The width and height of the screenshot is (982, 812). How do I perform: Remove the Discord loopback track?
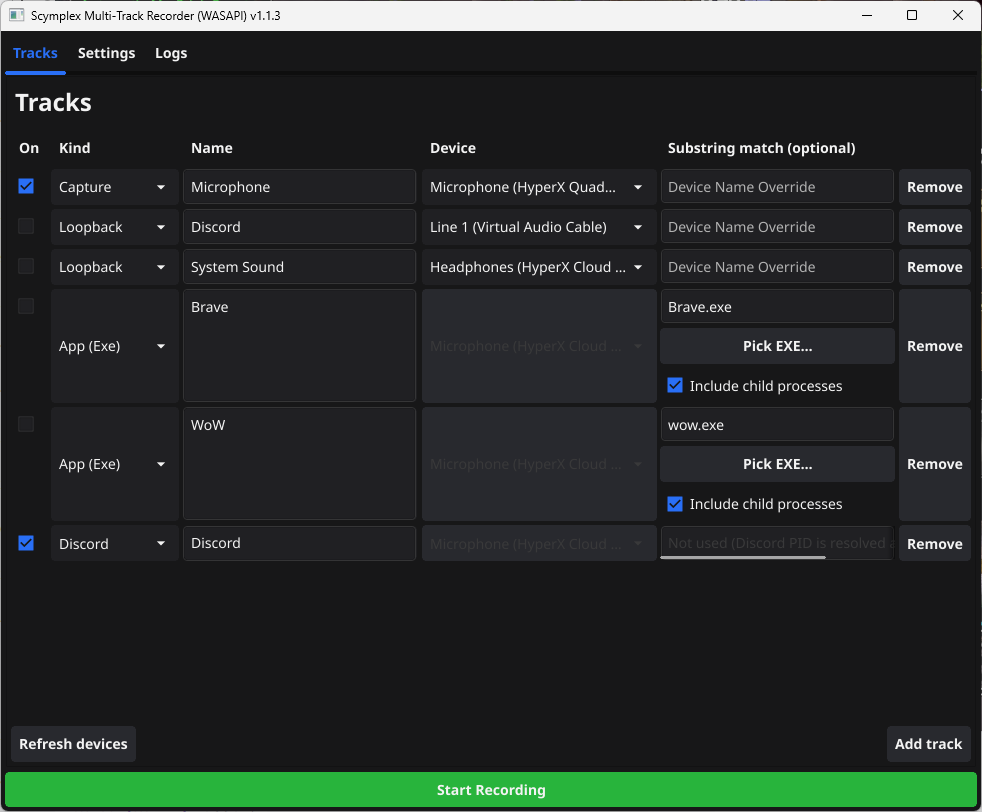[x=934, y=227]
